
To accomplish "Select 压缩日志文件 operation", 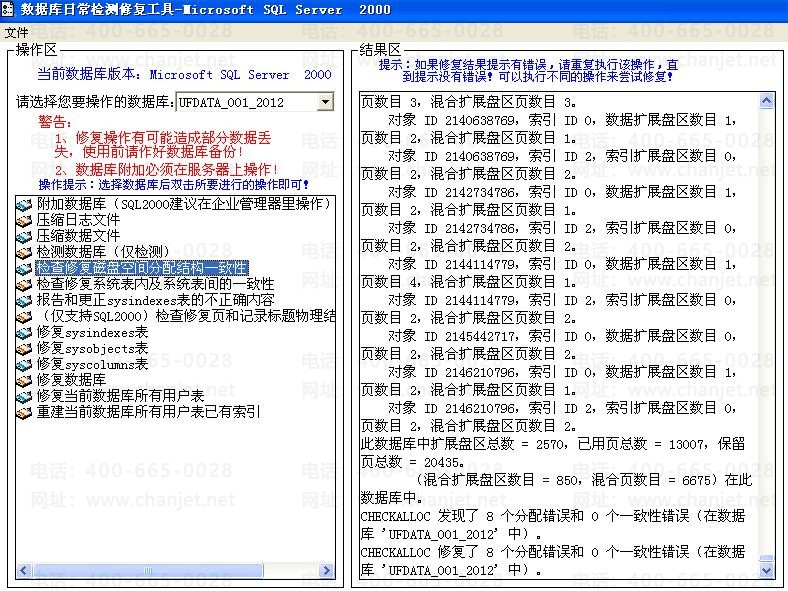I will click(78, 220).
